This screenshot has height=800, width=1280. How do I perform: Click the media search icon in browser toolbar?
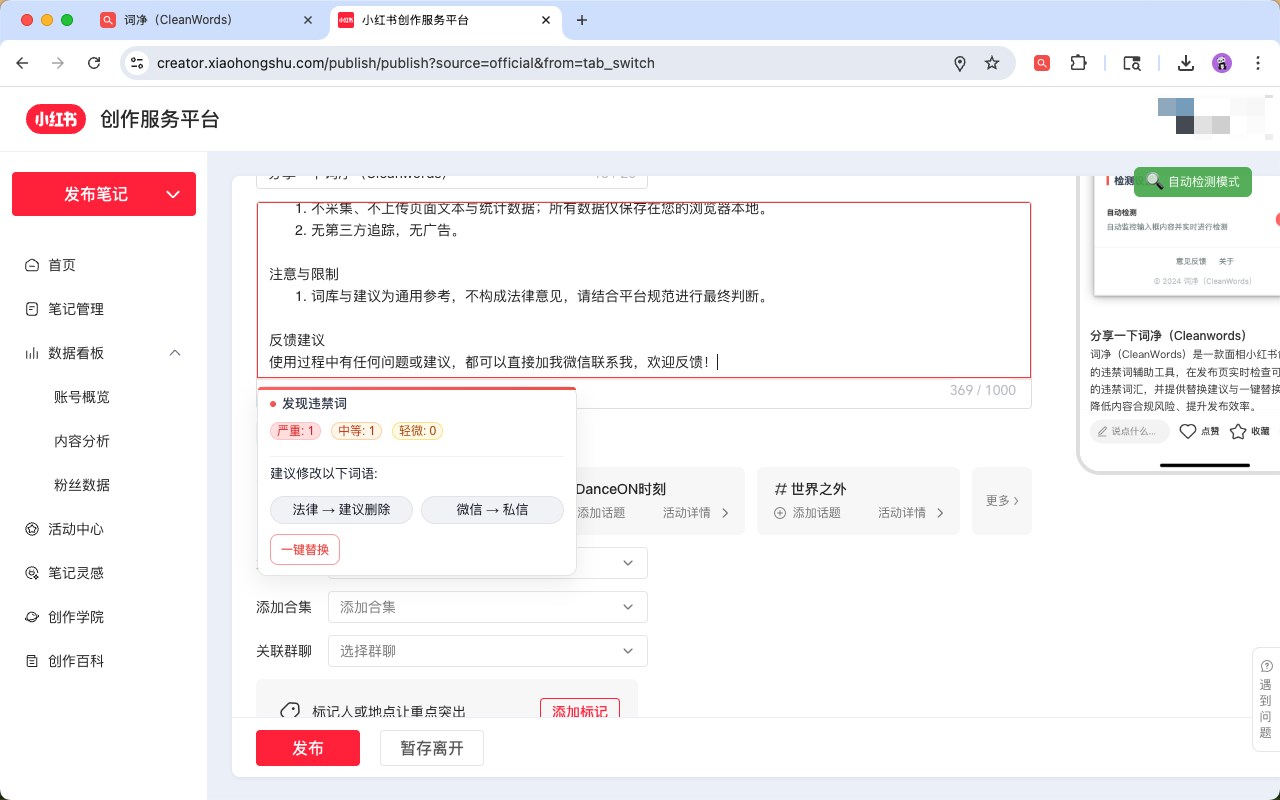click(1132, 63)
